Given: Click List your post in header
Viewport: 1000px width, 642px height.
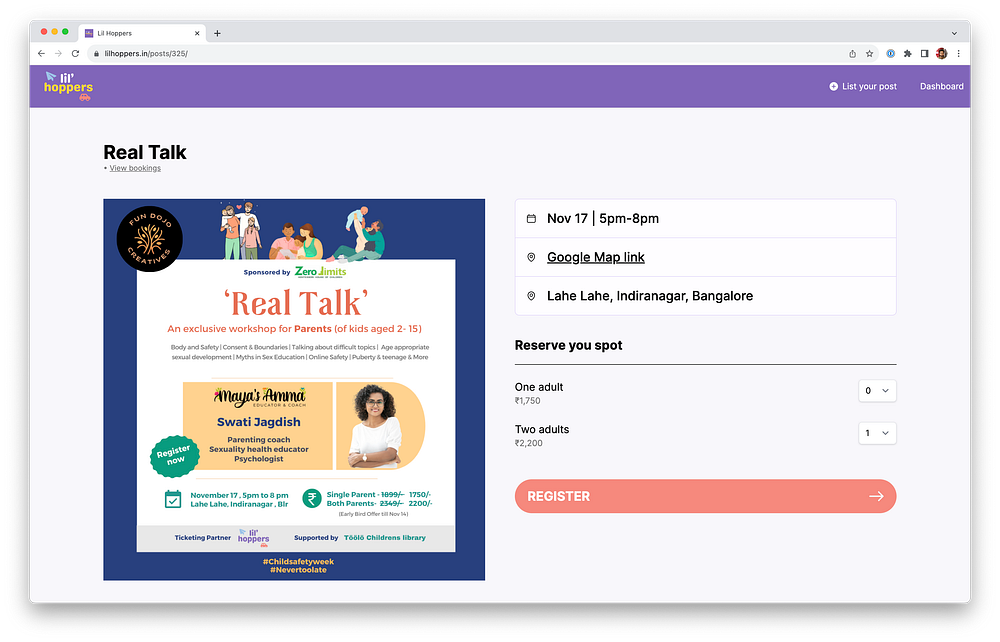Looking at the screenshot, I should [863, 87].
